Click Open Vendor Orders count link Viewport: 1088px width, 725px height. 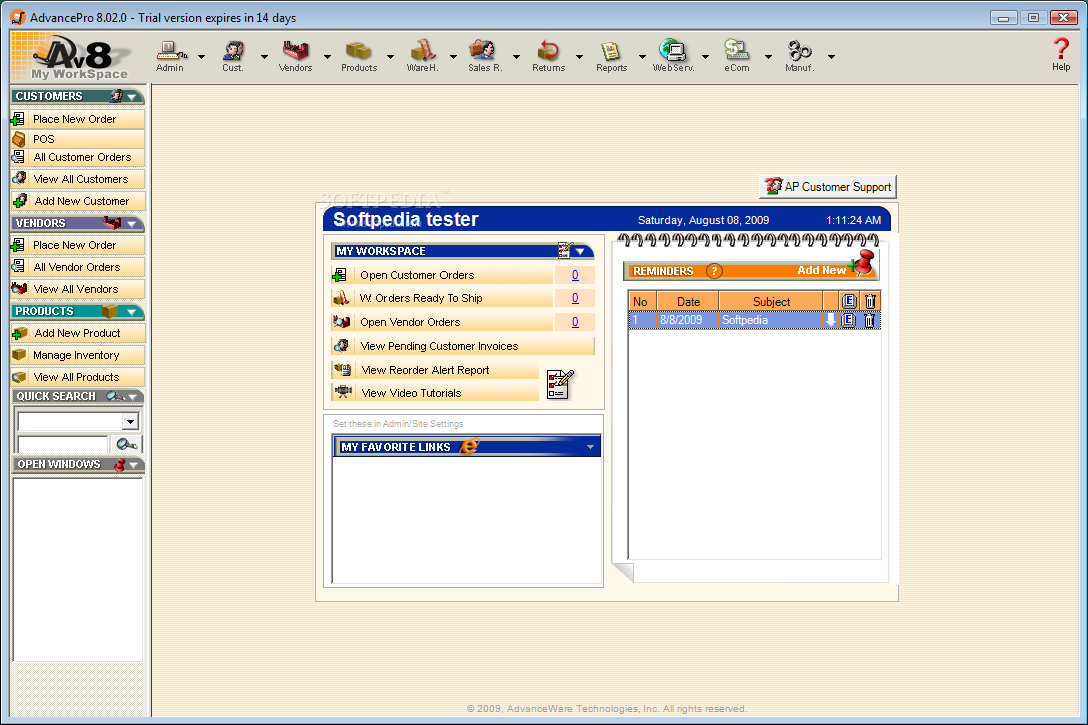(x=575, y=322)
